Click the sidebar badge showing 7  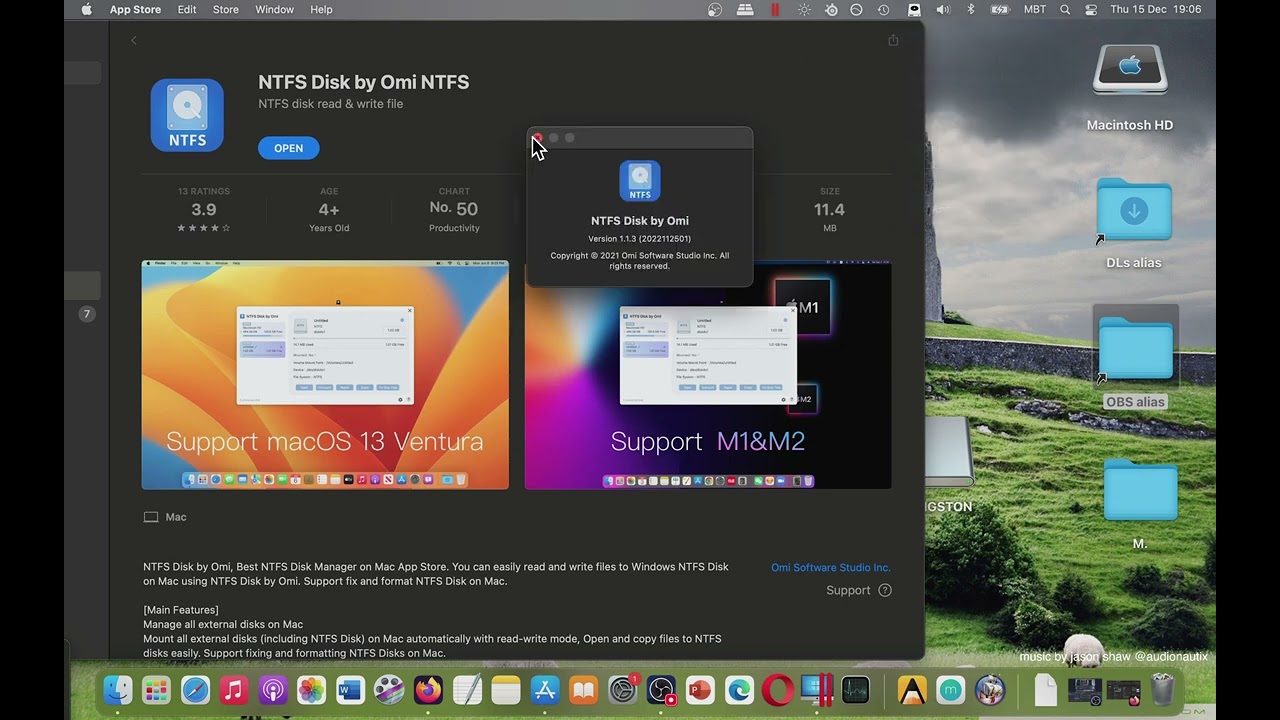86,314
